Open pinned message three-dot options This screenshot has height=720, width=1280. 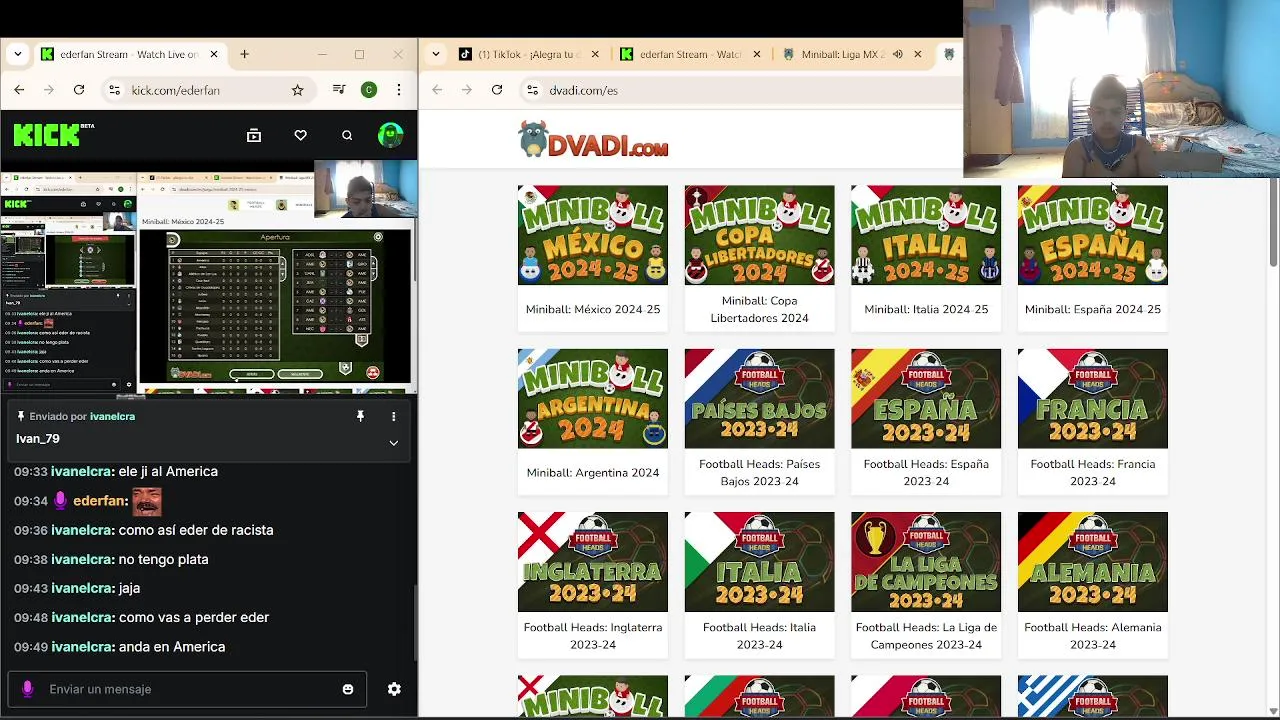coord(393,416)
